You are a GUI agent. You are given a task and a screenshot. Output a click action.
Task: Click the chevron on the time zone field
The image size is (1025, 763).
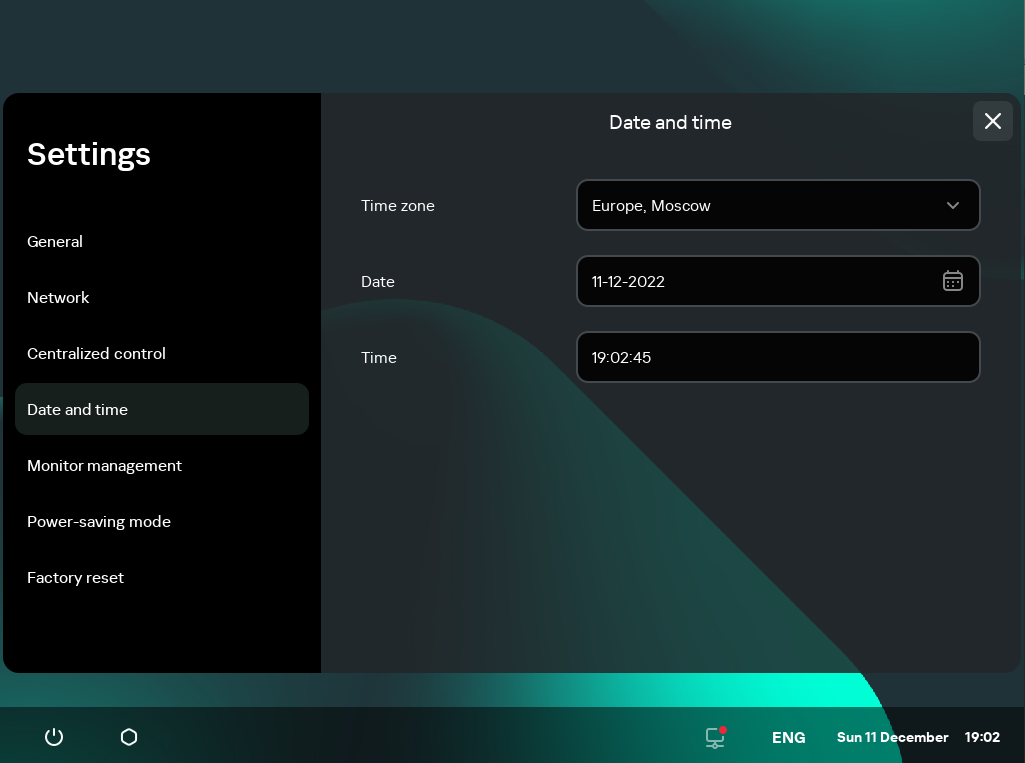[953, 205]
